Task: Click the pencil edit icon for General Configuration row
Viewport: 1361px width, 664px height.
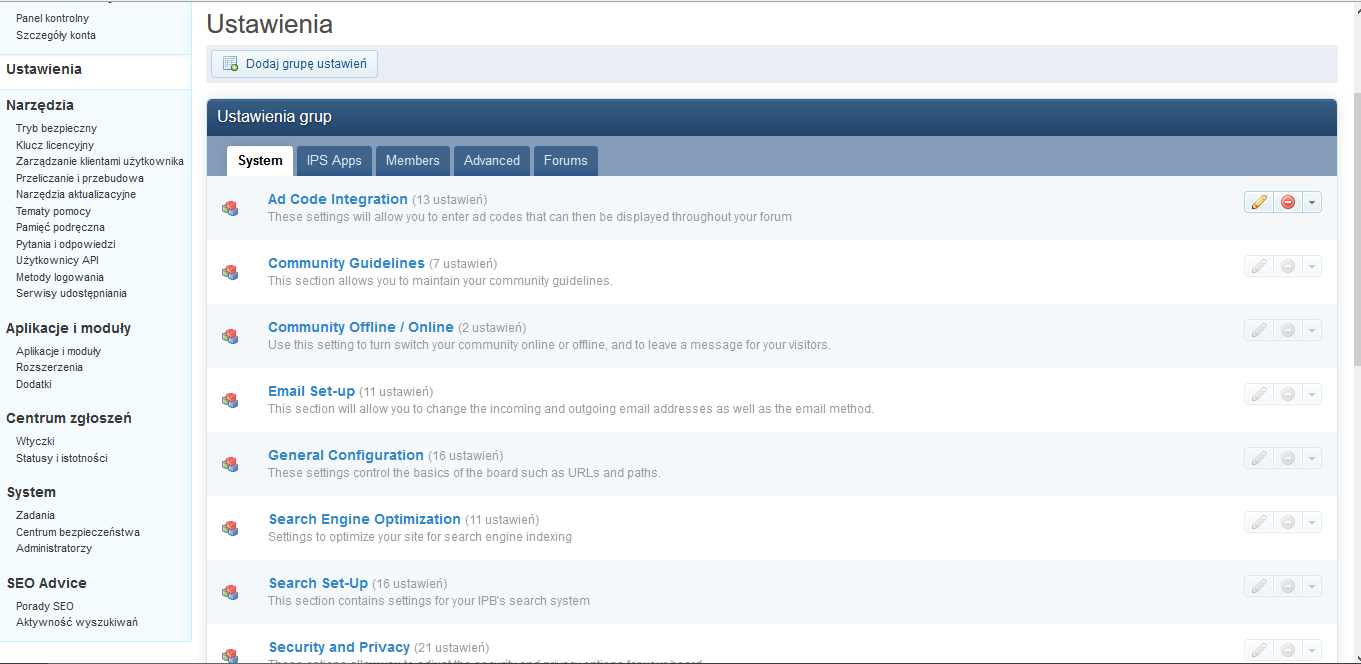Action: [1259, 458]
